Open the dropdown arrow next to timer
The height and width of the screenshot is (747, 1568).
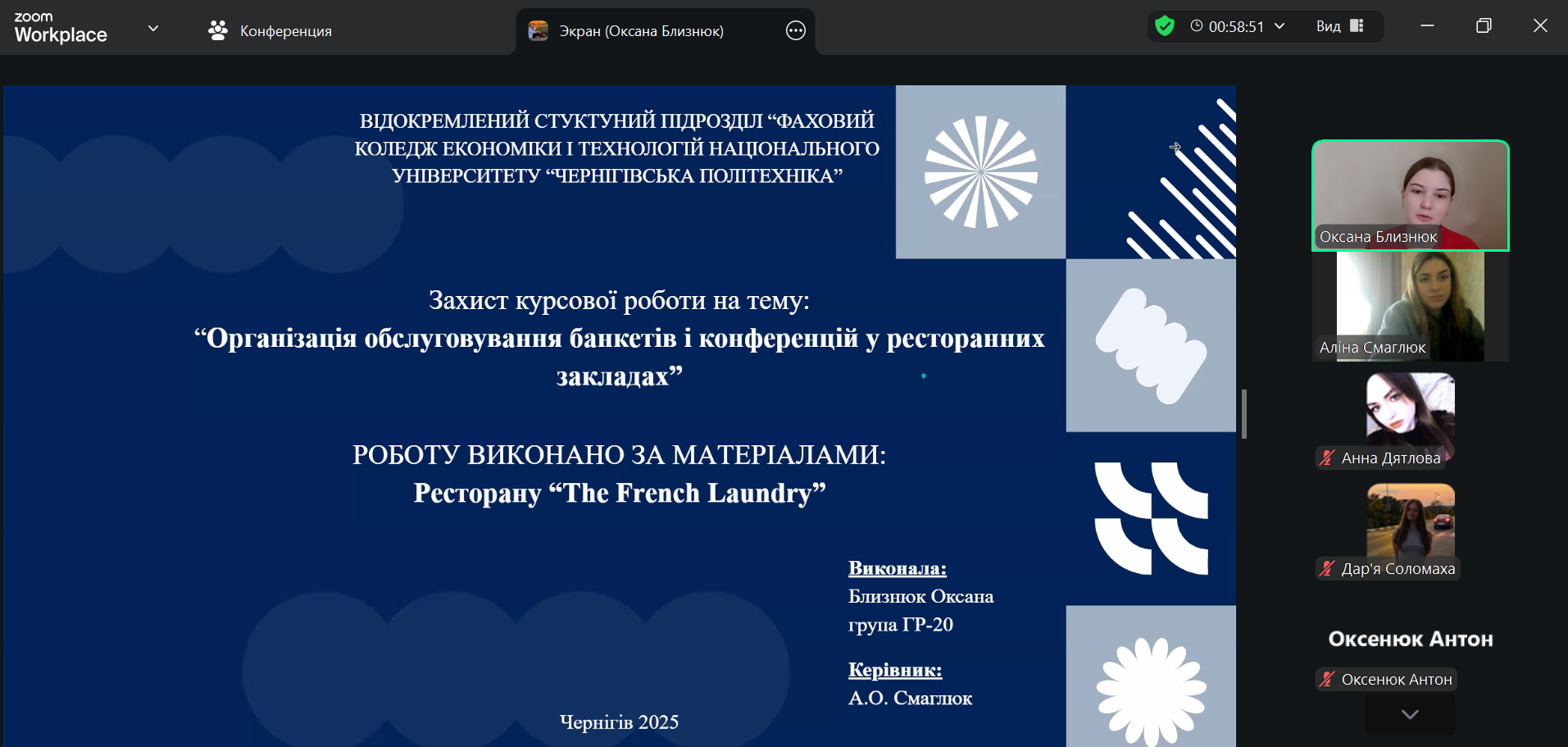[x=1279, y=26]
